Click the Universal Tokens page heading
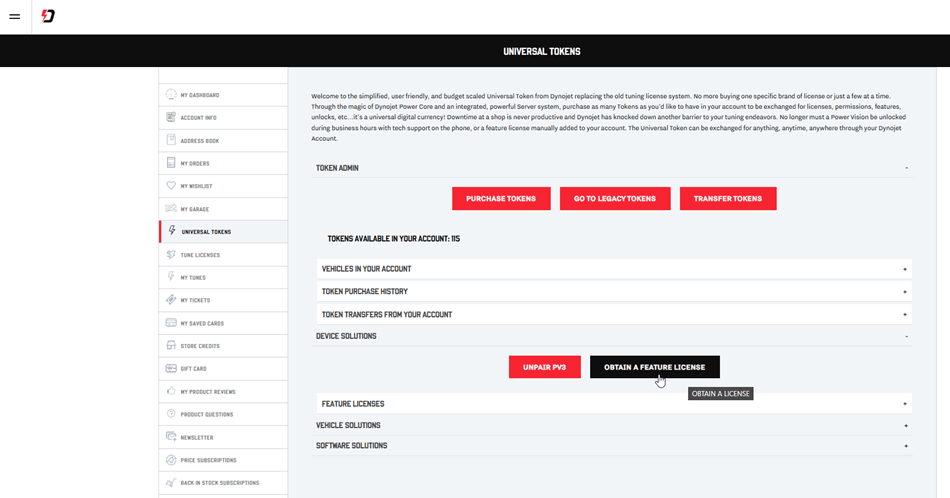 pyautogui.click(x=542, y=51)
